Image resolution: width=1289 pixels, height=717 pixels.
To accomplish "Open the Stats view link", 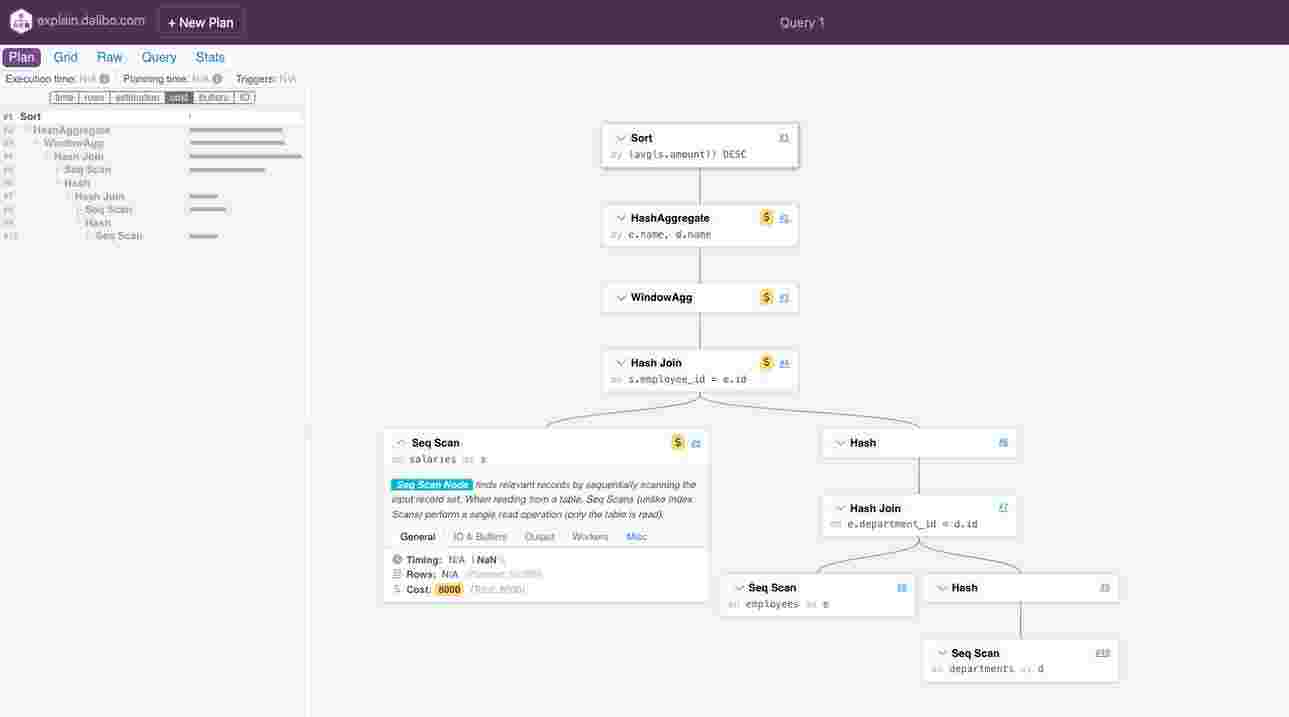I will click(210, 57).
